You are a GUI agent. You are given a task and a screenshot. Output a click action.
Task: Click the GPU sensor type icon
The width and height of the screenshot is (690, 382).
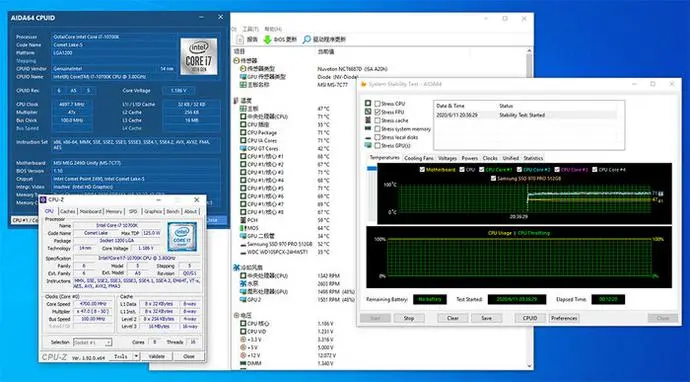click(243, 77)
